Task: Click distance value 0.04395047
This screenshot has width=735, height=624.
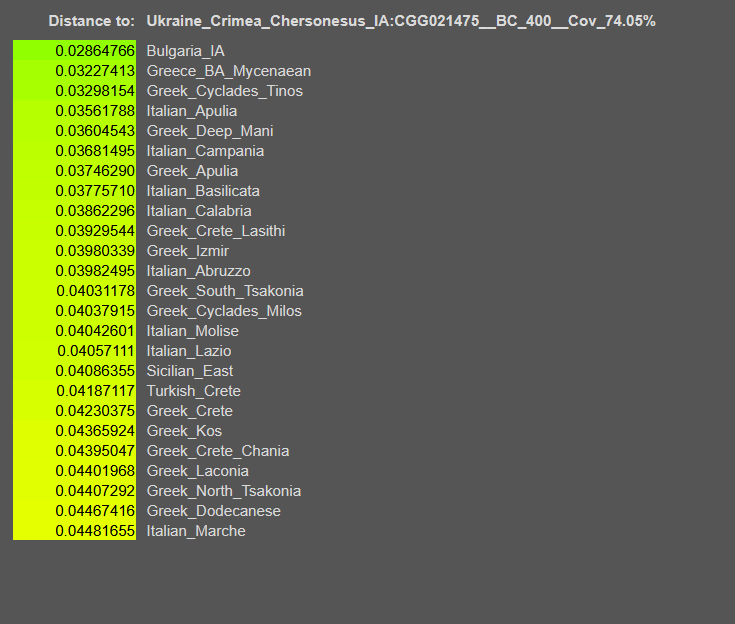Action: click(x=95, y=451)
